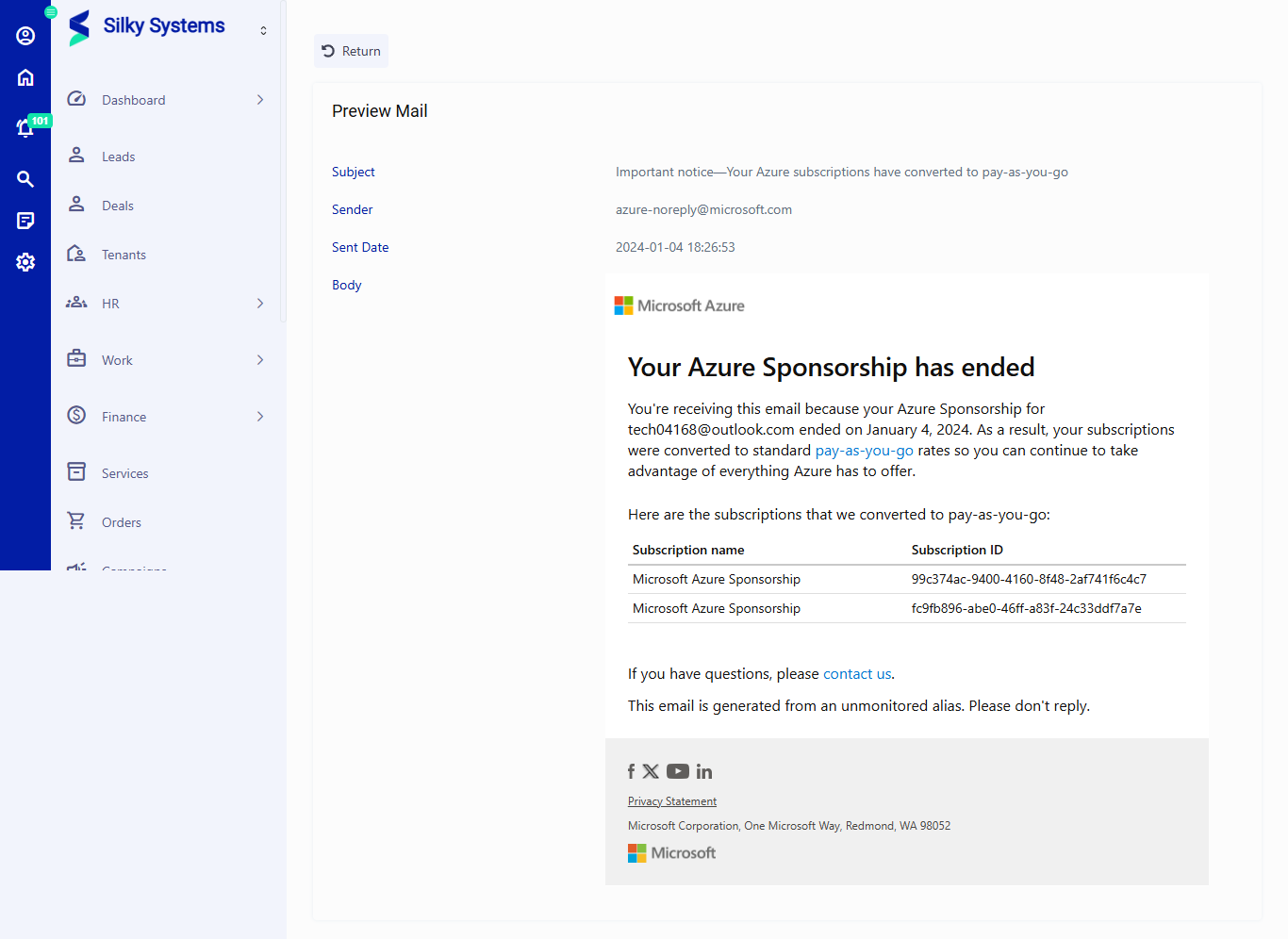Screen dimensions: 1288x940
Task: Expand the HR menu chevron
Action: click(260, 304)
